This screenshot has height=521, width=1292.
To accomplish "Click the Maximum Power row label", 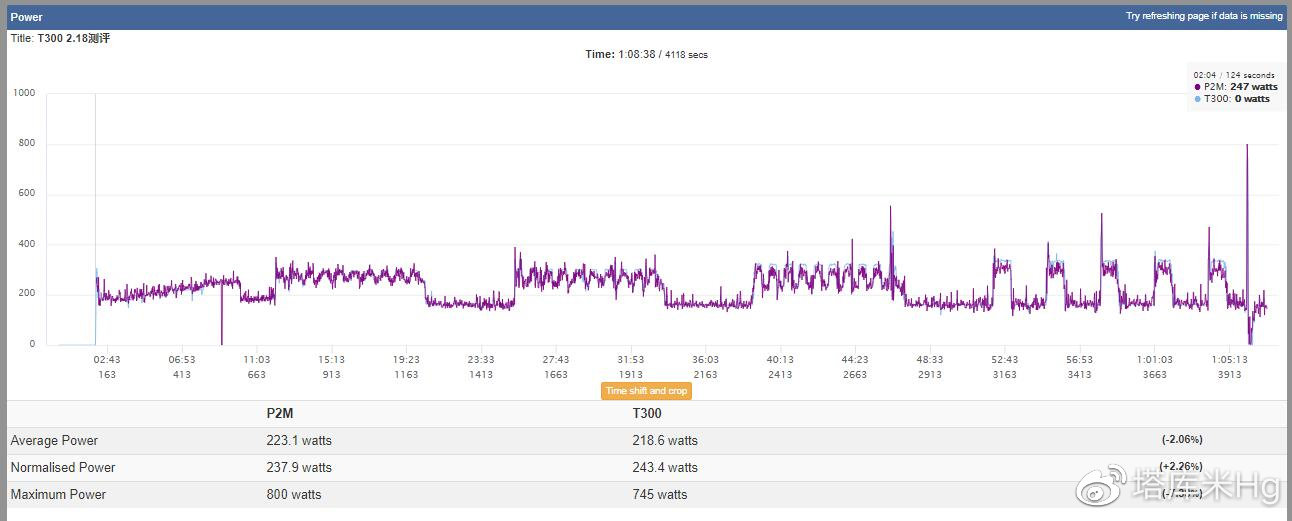I will coord(58,494).
